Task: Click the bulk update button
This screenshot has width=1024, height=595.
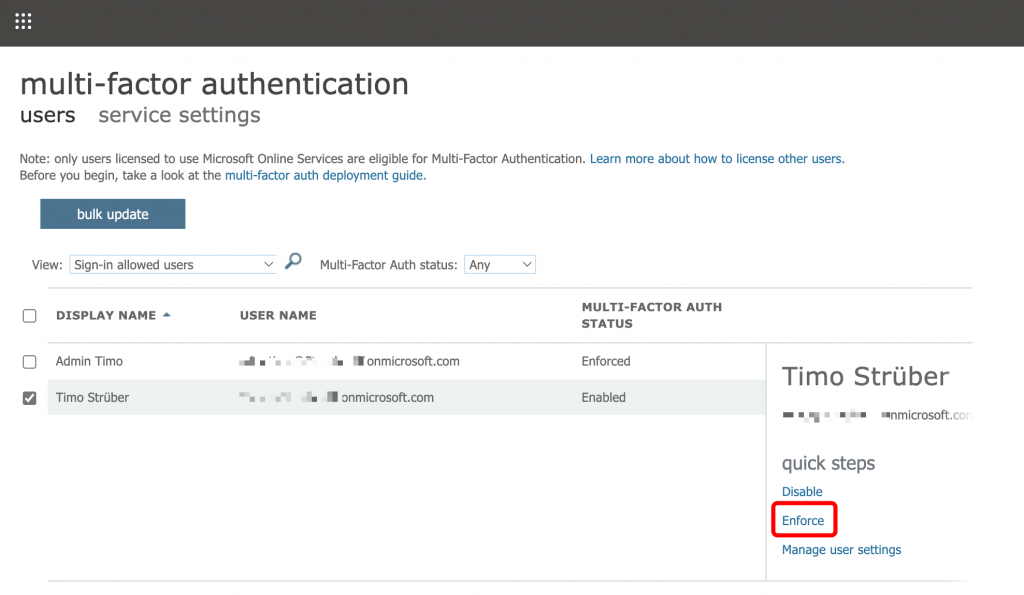Action: tap(112, 214)
